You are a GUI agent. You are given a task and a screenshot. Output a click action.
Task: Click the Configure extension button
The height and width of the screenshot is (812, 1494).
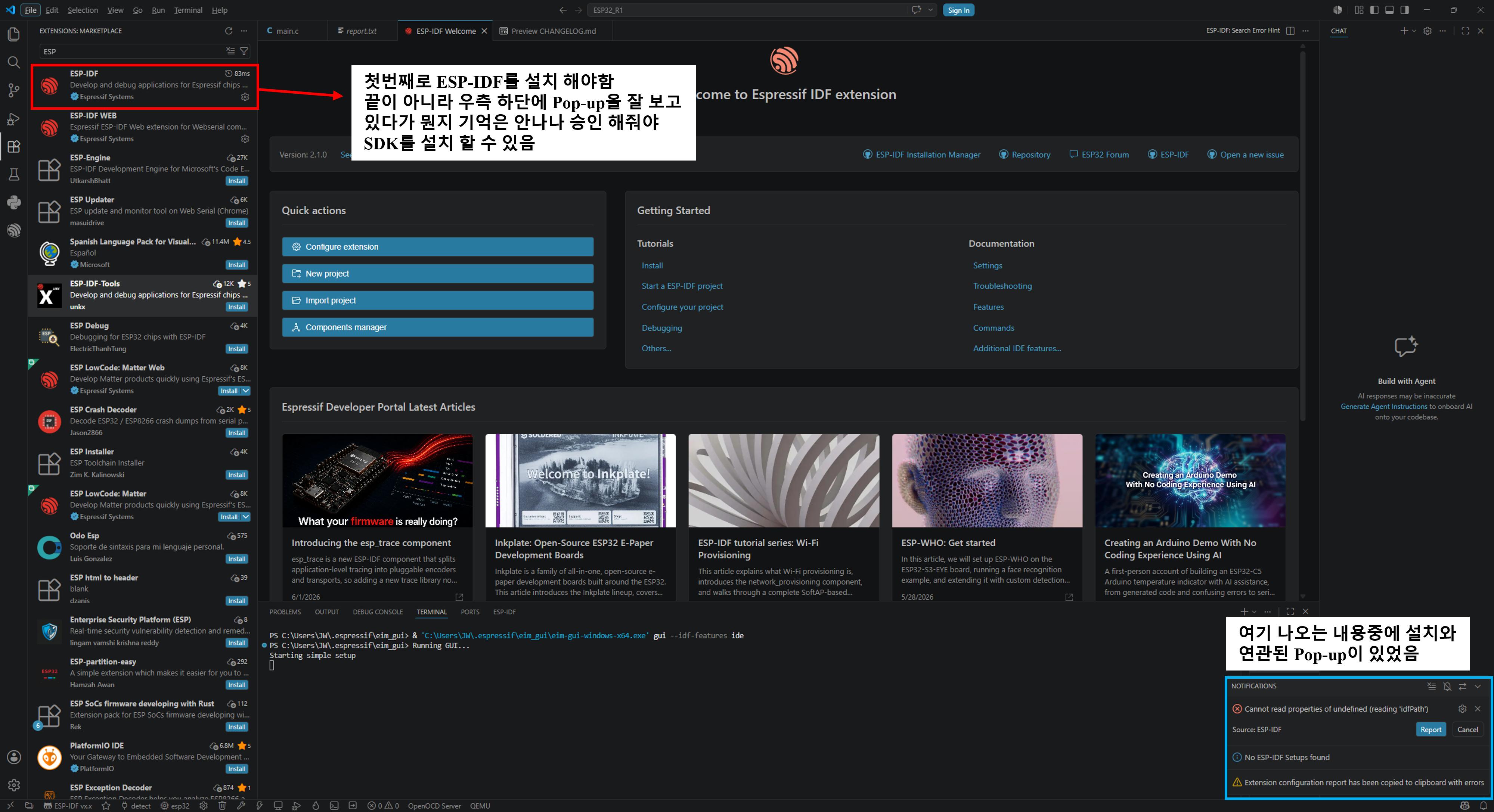click(437, 247)
